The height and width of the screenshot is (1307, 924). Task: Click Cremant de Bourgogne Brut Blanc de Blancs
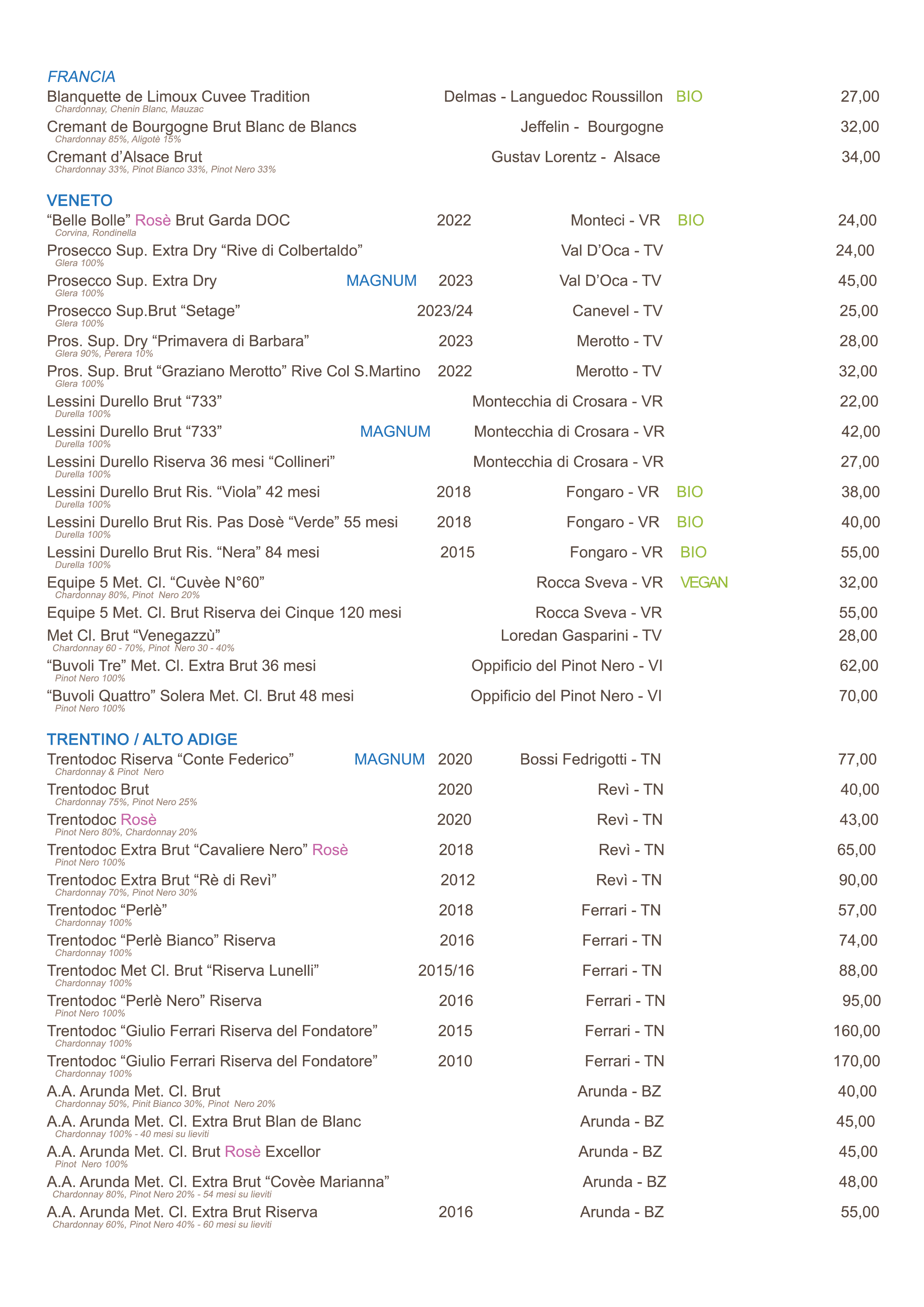coord(202,127)
